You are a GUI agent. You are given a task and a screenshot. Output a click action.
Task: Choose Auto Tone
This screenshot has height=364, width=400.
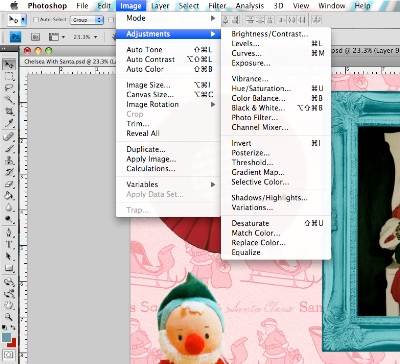pos(168,50)
